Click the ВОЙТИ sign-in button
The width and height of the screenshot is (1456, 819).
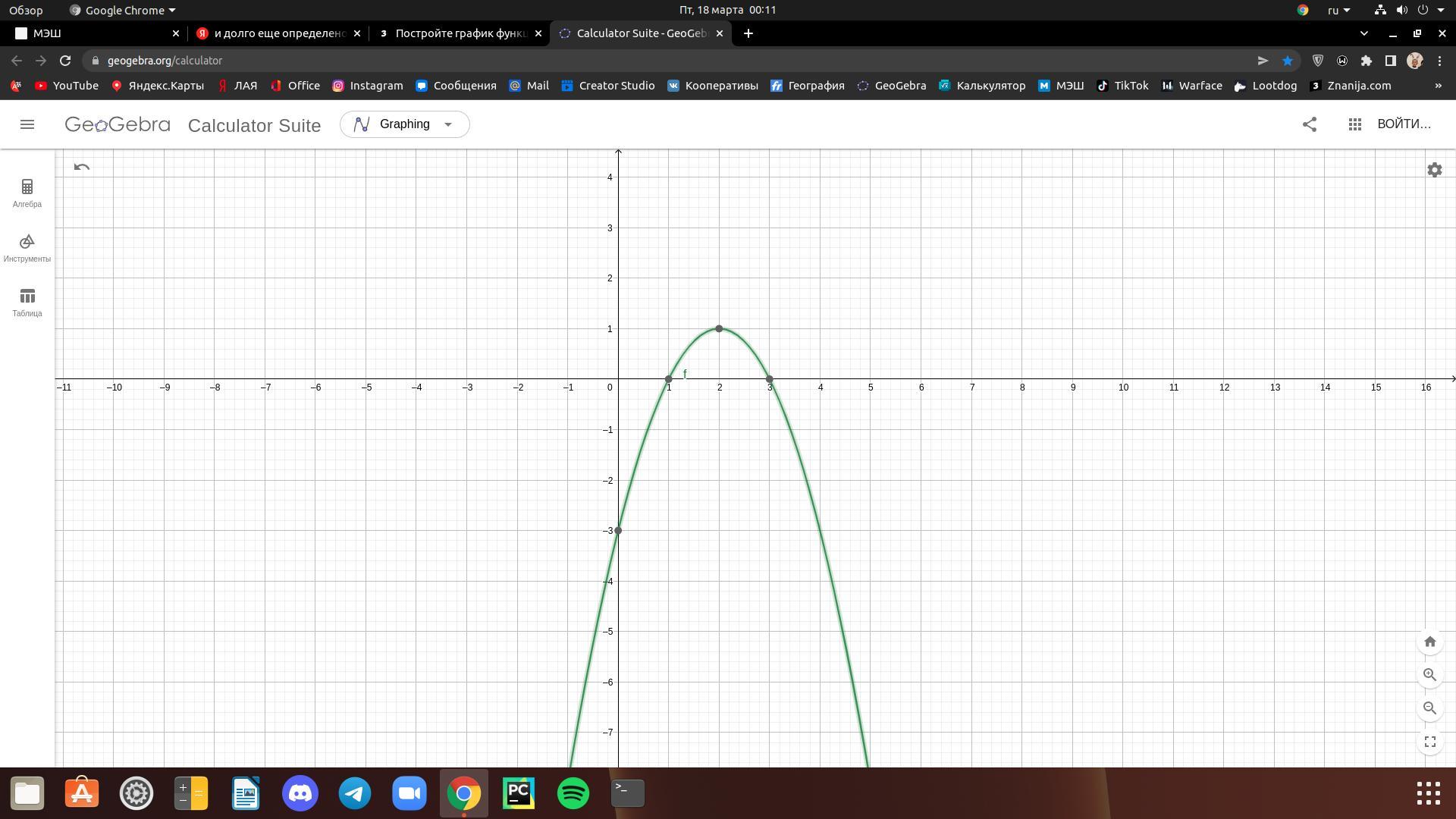[1404, 124]
